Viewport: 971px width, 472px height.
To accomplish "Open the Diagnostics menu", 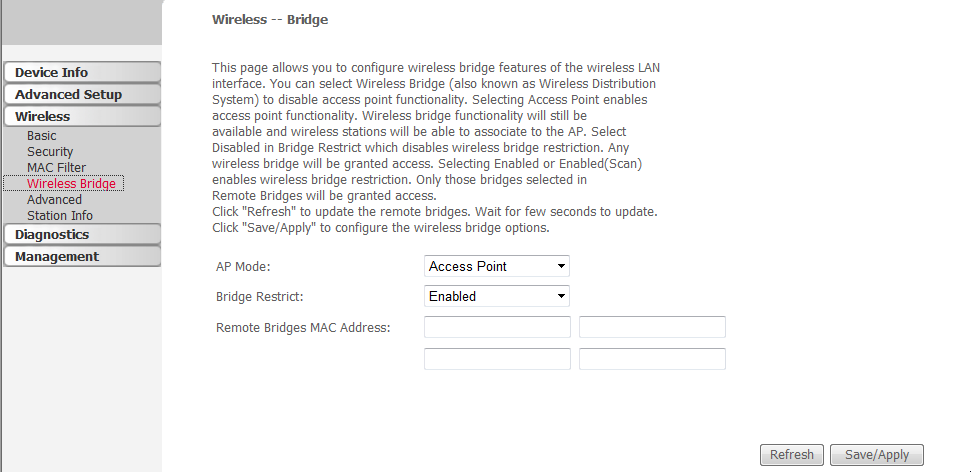I will pyautogui.click(x=82, y=235).
